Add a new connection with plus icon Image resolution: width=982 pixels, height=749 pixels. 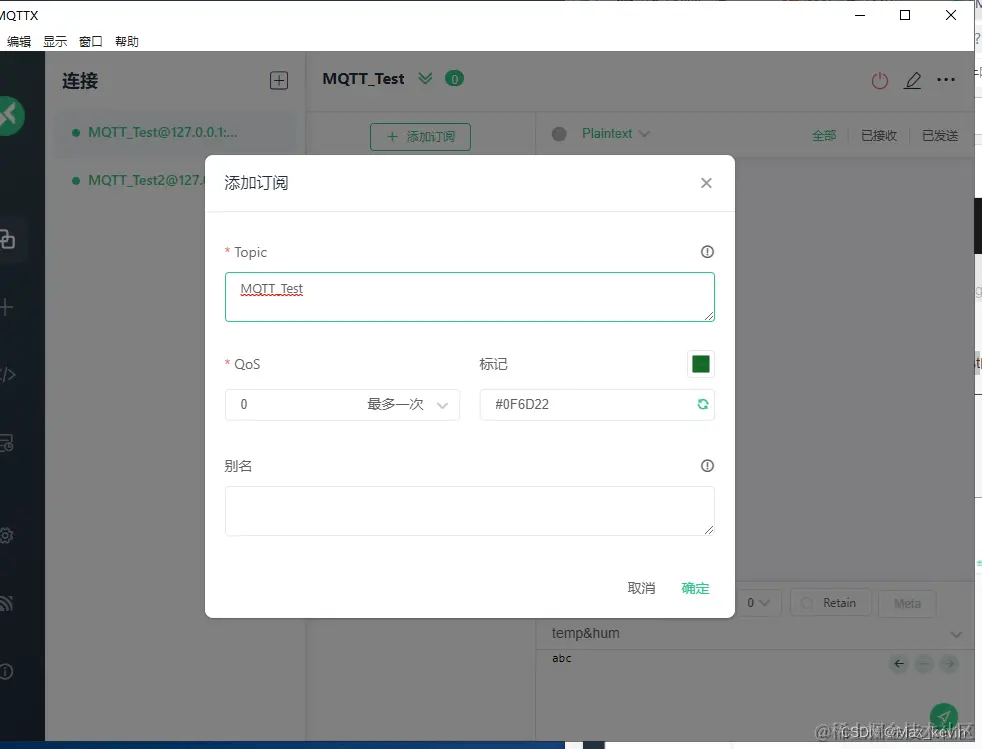[279, 80]
